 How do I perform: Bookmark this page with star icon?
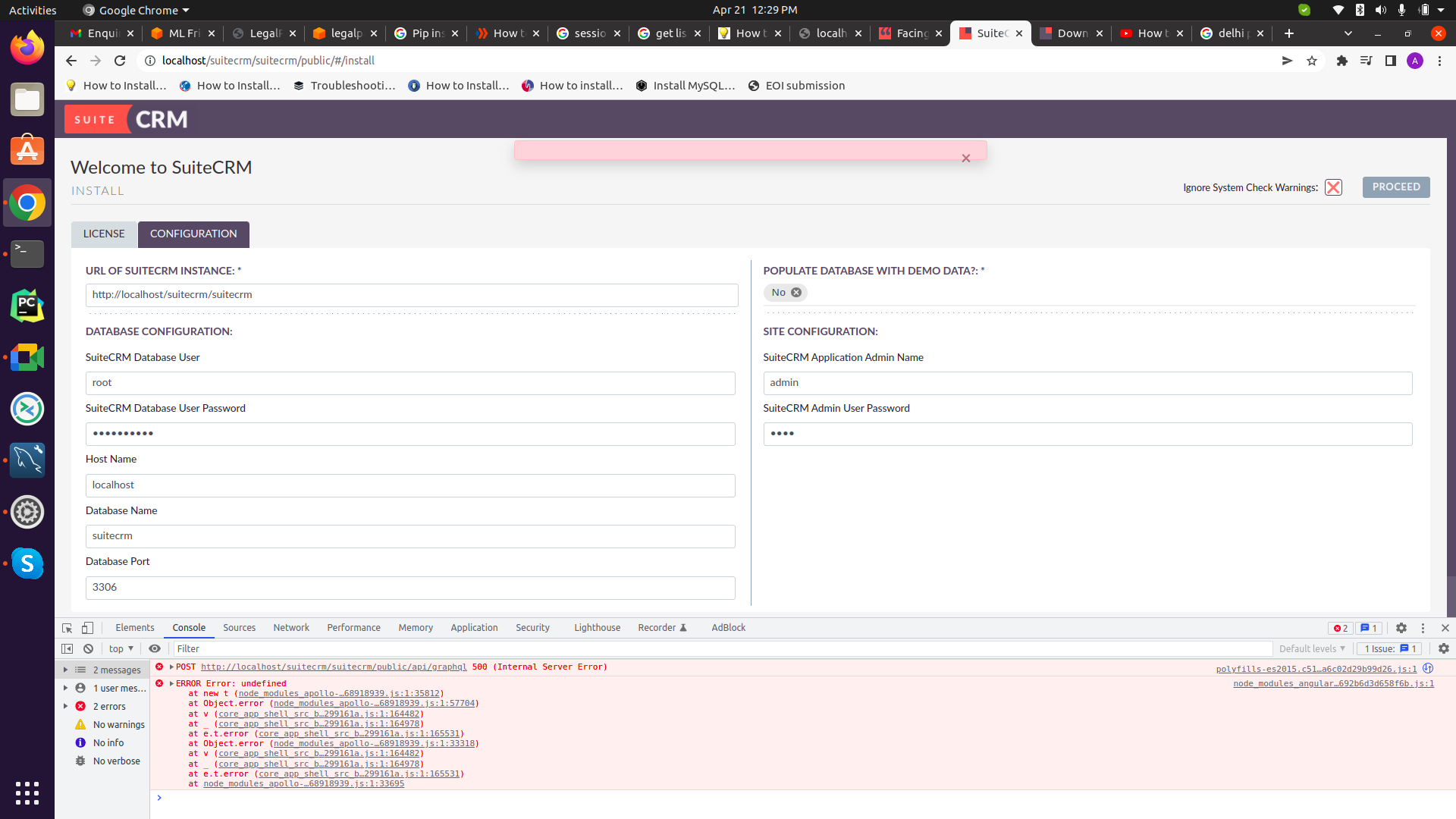click(x=1312, y=61)
